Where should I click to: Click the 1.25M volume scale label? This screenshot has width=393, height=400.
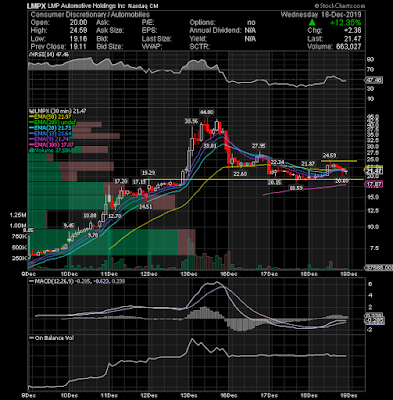pyautogui.click(x=18, y=215)
